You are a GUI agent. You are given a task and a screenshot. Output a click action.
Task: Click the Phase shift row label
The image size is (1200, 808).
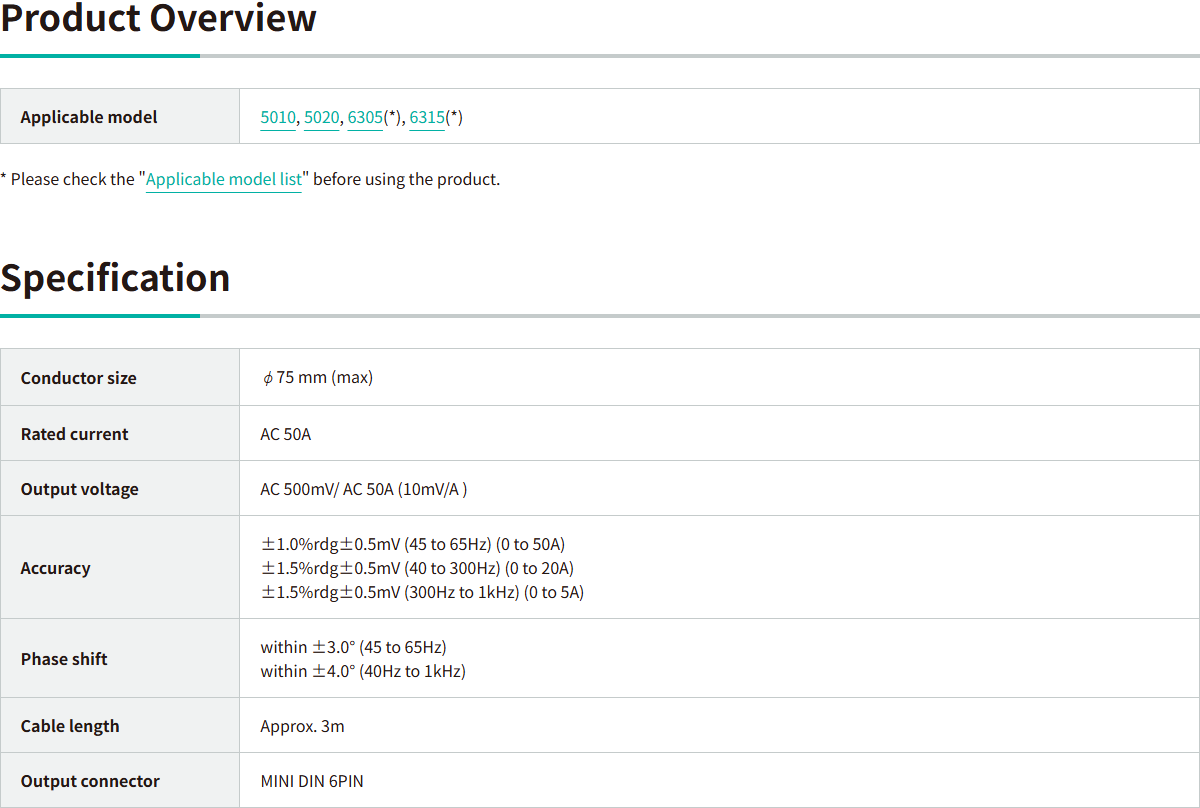pyautogui.click(x=64, y=659)
